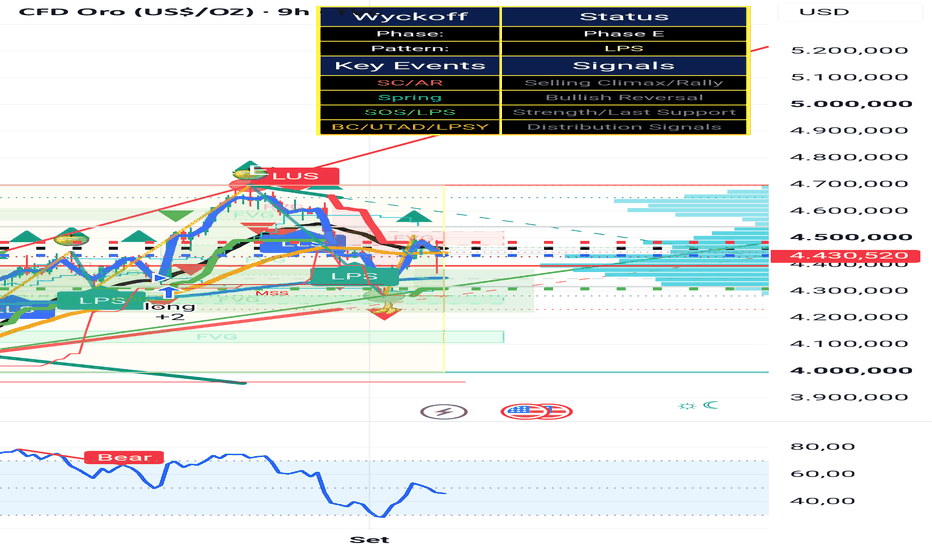Select the lower FVG box label

pyautogui.click(x=218, y=337)
